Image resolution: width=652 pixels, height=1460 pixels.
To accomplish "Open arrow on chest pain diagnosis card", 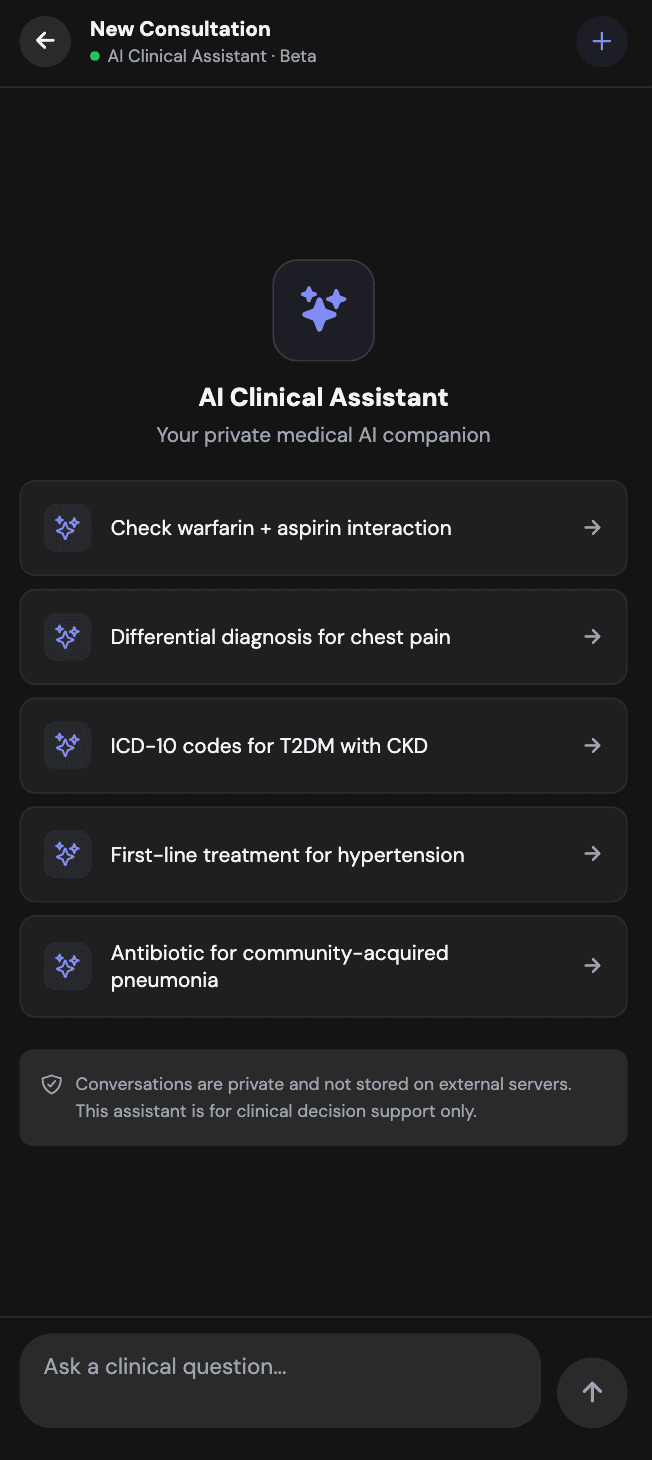I will (x=593, y=637).
